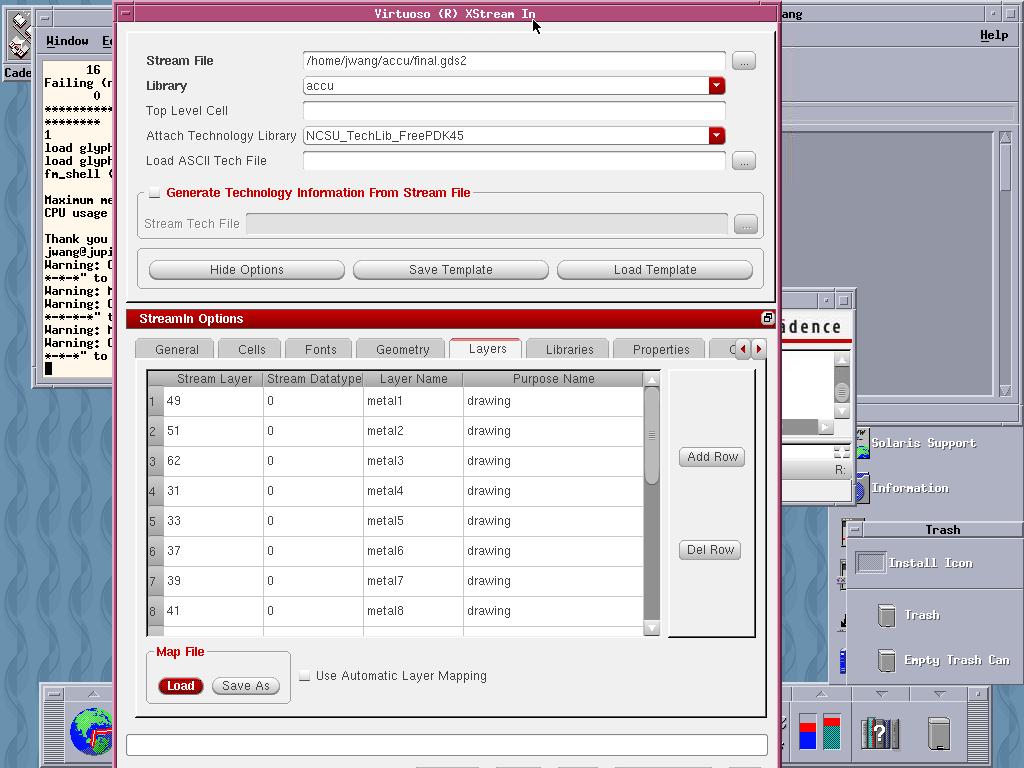The width and height of the screenshot is (1024, 768).
Task: Select the metal2 layer name cell
Action: coord(413,431)
